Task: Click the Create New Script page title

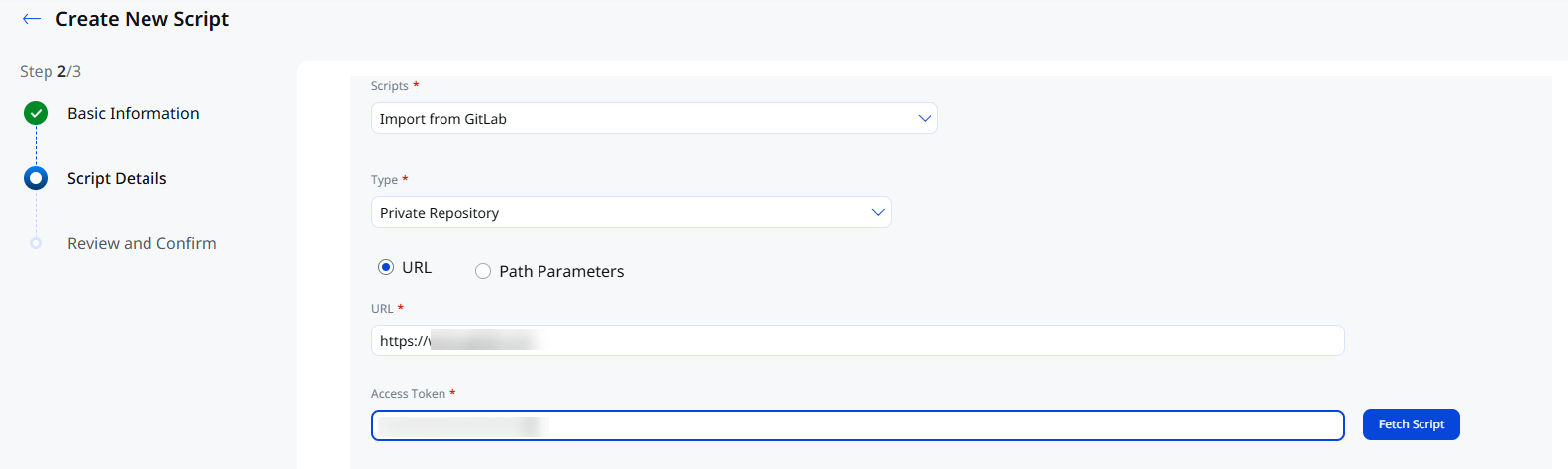Action: [142, 19]
